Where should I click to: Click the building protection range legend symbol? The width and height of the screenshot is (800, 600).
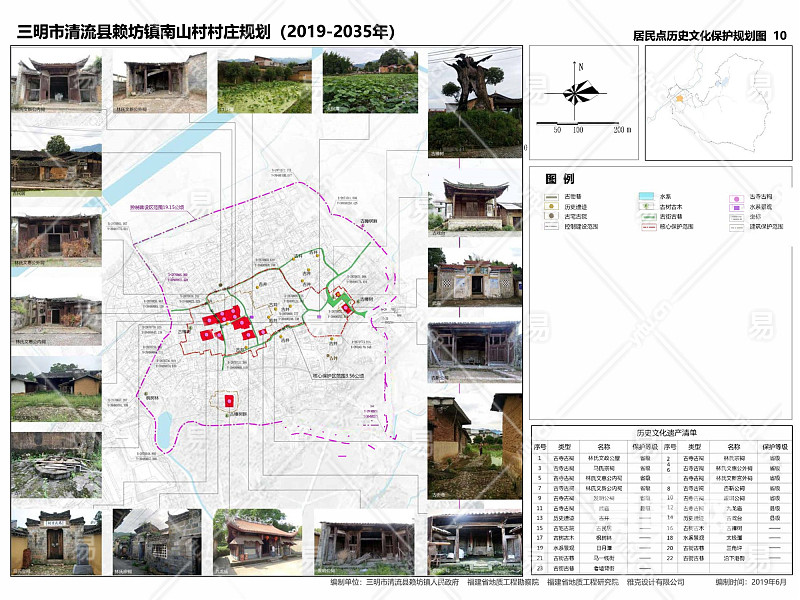click(736, 227)
